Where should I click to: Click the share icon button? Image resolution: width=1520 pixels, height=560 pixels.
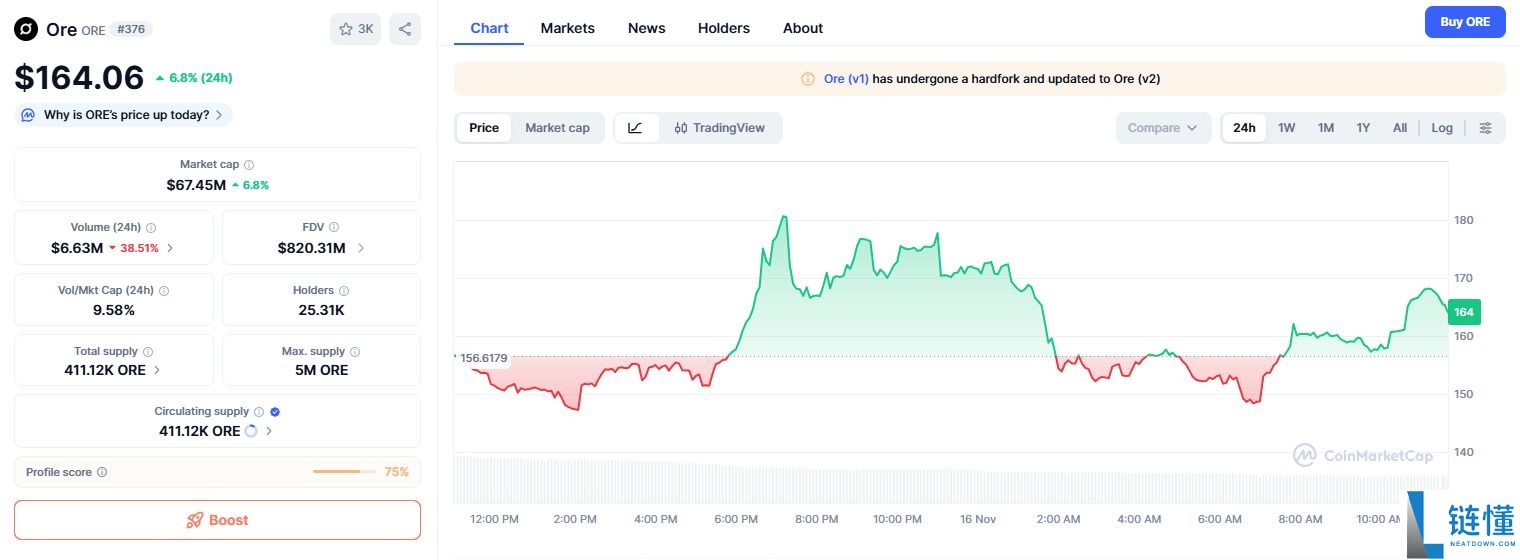[405, 29]
